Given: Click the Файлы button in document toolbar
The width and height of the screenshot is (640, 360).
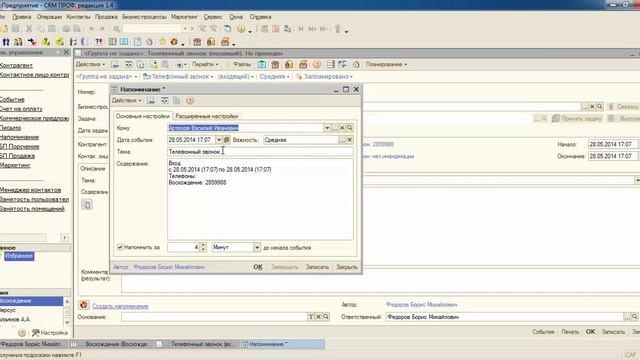Looking at the screenshot, I should point(242,64).
